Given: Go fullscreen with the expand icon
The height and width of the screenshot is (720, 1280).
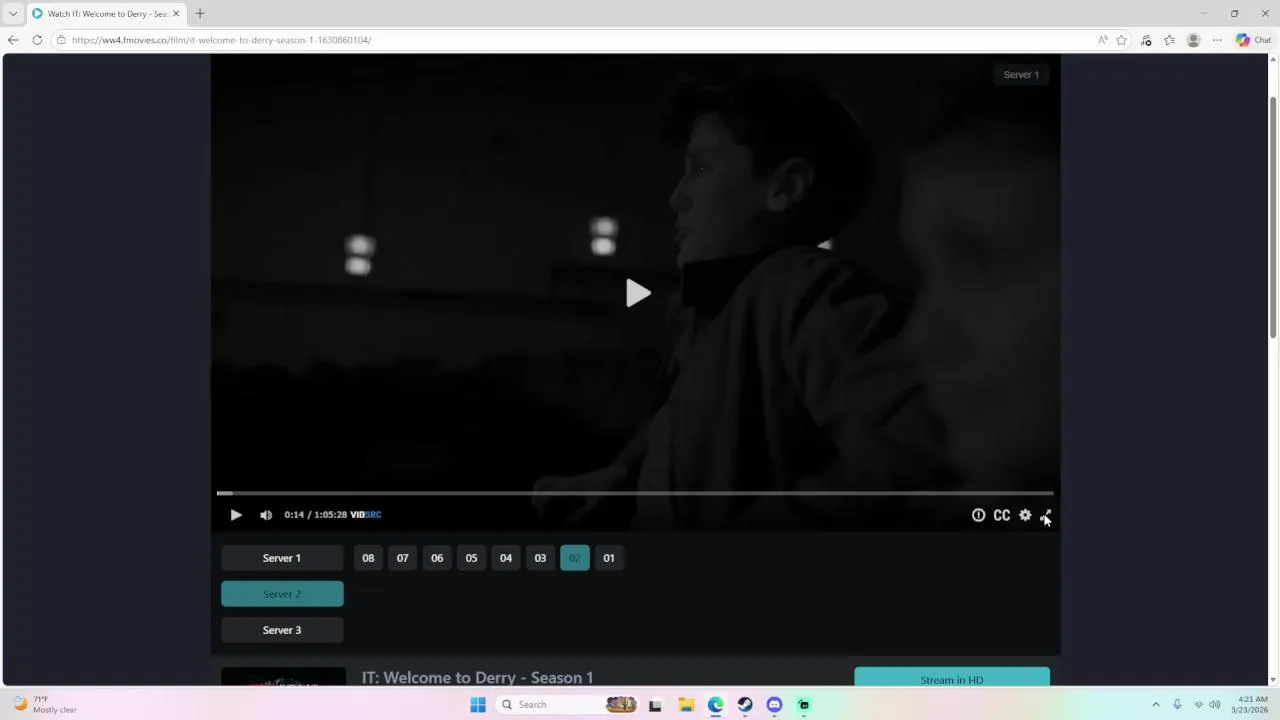Looking at the screenshot, I should tap(1046, 515).
